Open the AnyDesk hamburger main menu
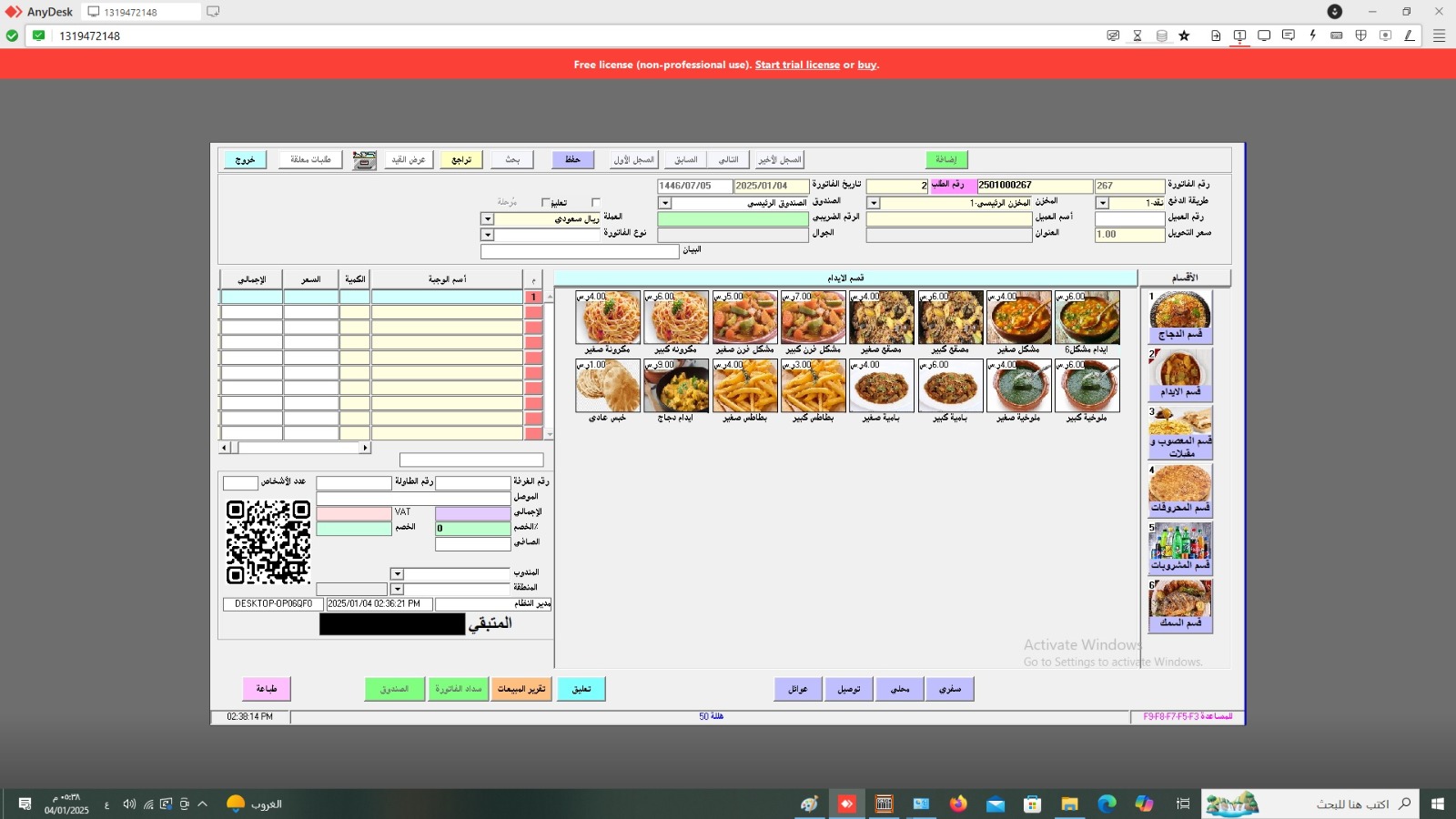This screenshot has height=819, width=1456. [1439, 35]
